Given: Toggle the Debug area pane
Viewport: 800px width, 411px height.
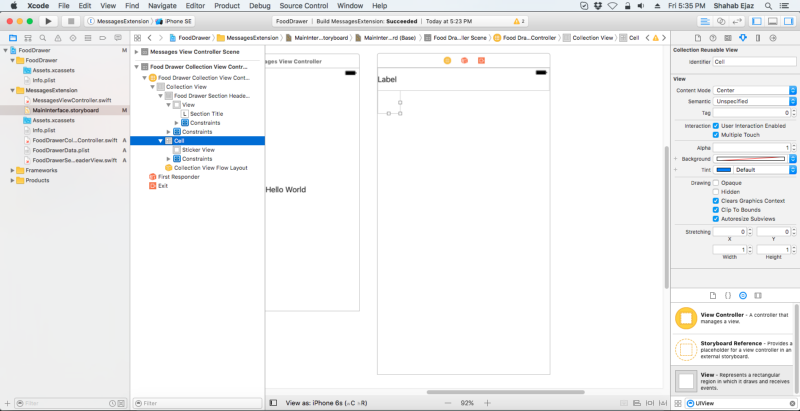Looking at the screenshot, I should (x=773, y=21).
